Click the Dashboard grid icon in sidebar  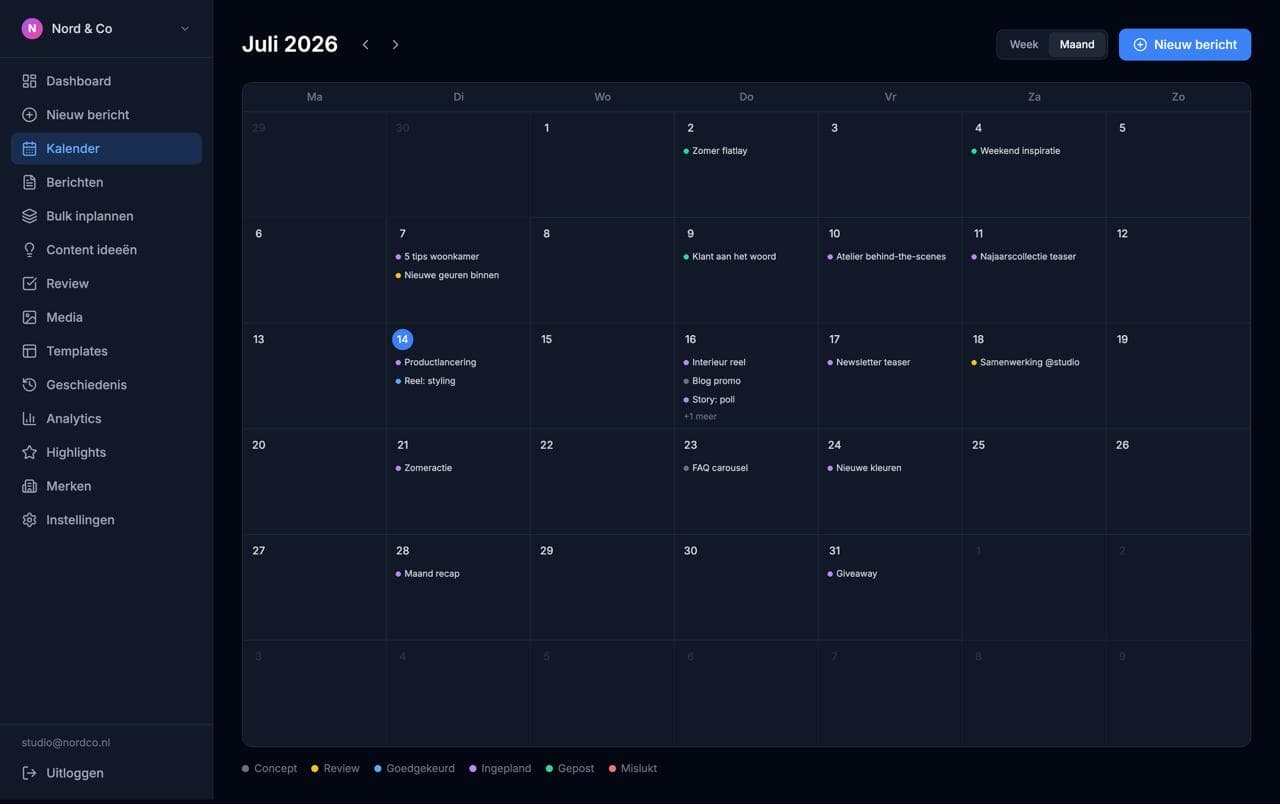coord(29,81)
